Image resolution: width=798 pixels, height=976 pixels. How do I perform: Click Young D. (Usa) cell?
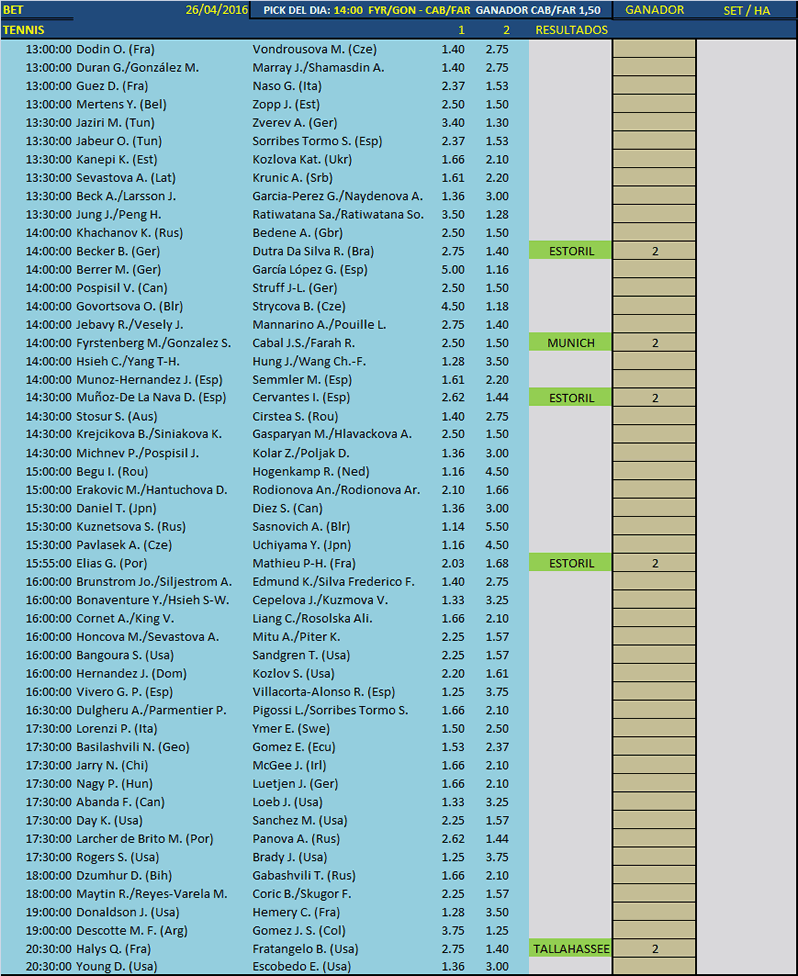click(116, 967)
